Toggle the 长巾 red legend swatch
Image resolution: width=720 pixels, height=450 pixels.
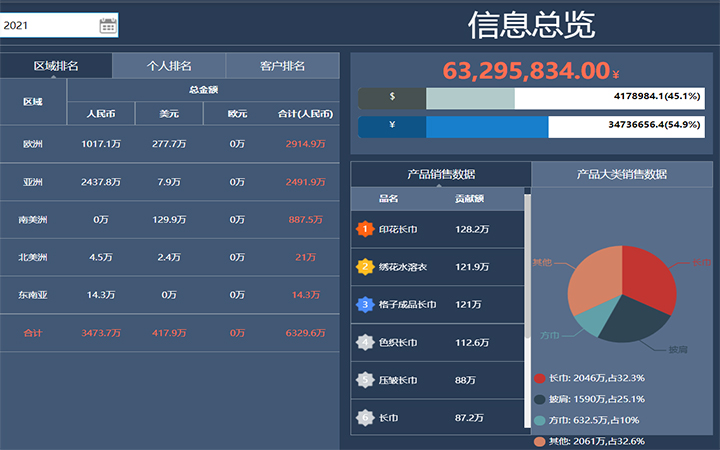point(540,378)
